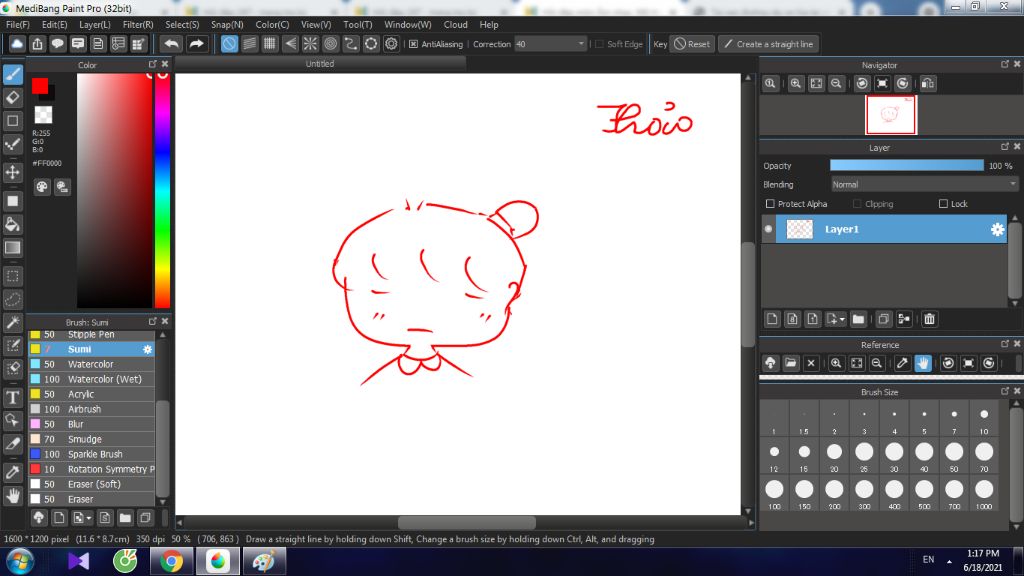Select the Magic Wand tool
The height and width of the screenshot is (576, 1024).
(12, 323)
